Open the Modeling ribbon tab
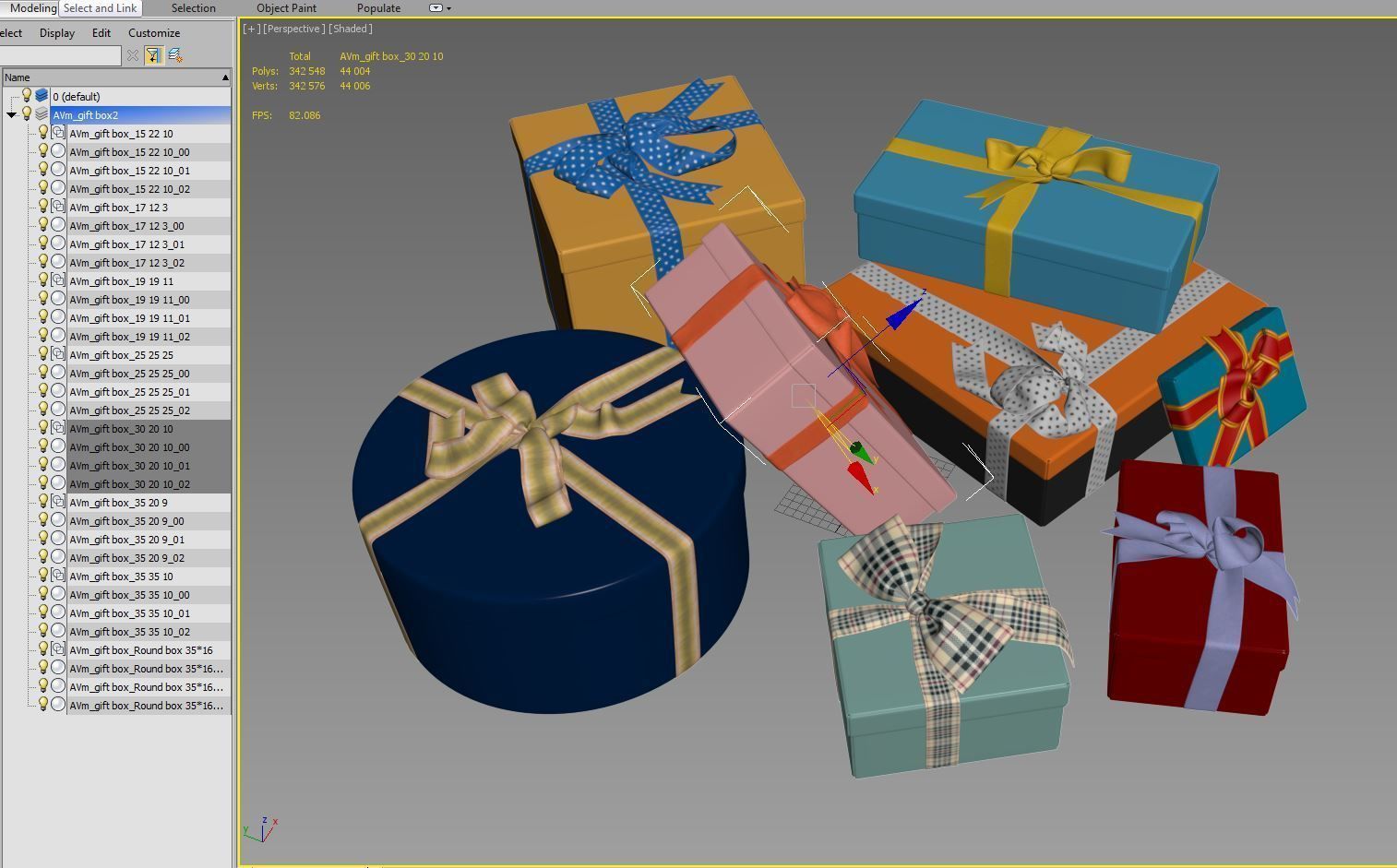The image size is (1397, 868). [32, 7]
